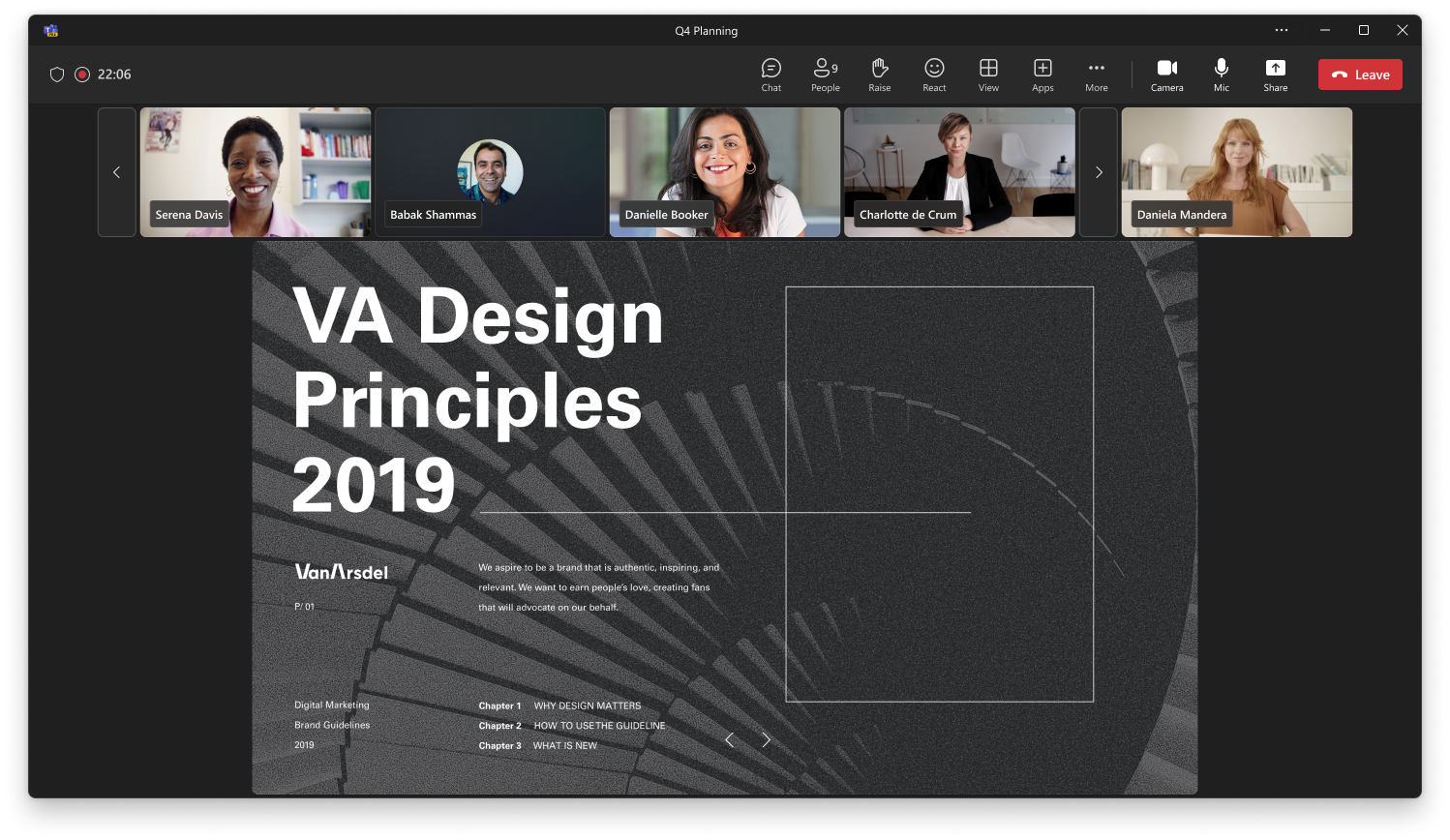Viewport: 1450px width, 840px height.
Task: Mute the Mic
Action: point(1222,75)
